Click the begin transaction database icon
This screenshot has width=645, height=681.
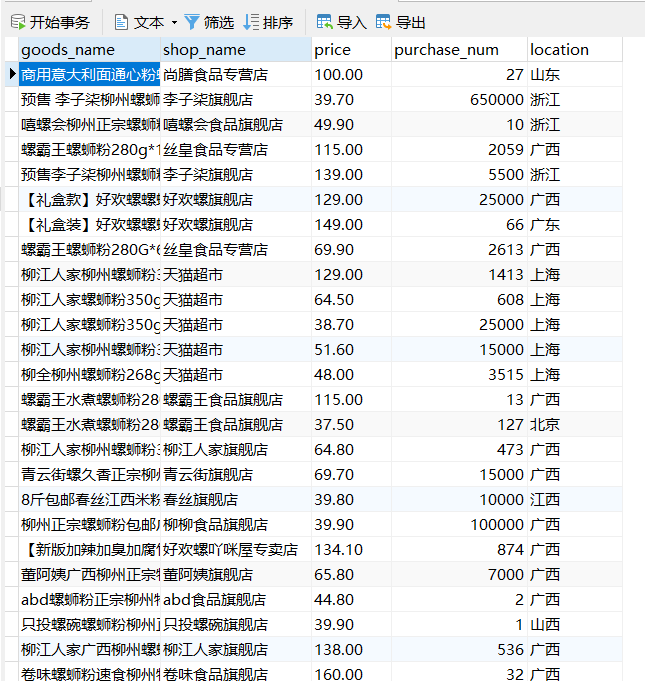pos(18,22)
